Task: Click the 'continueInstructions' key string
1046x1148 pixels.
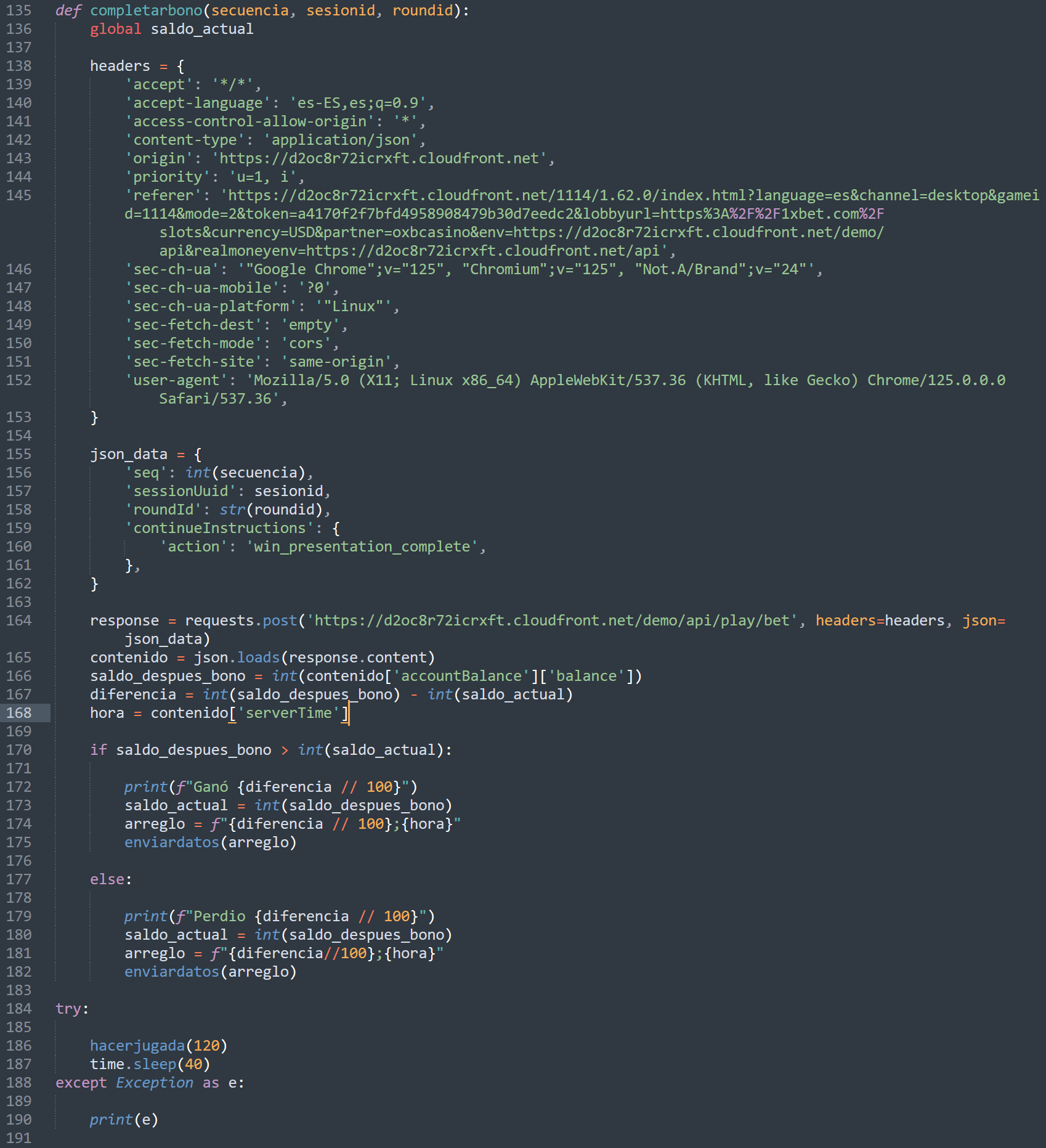Action: tap(219, 528)
